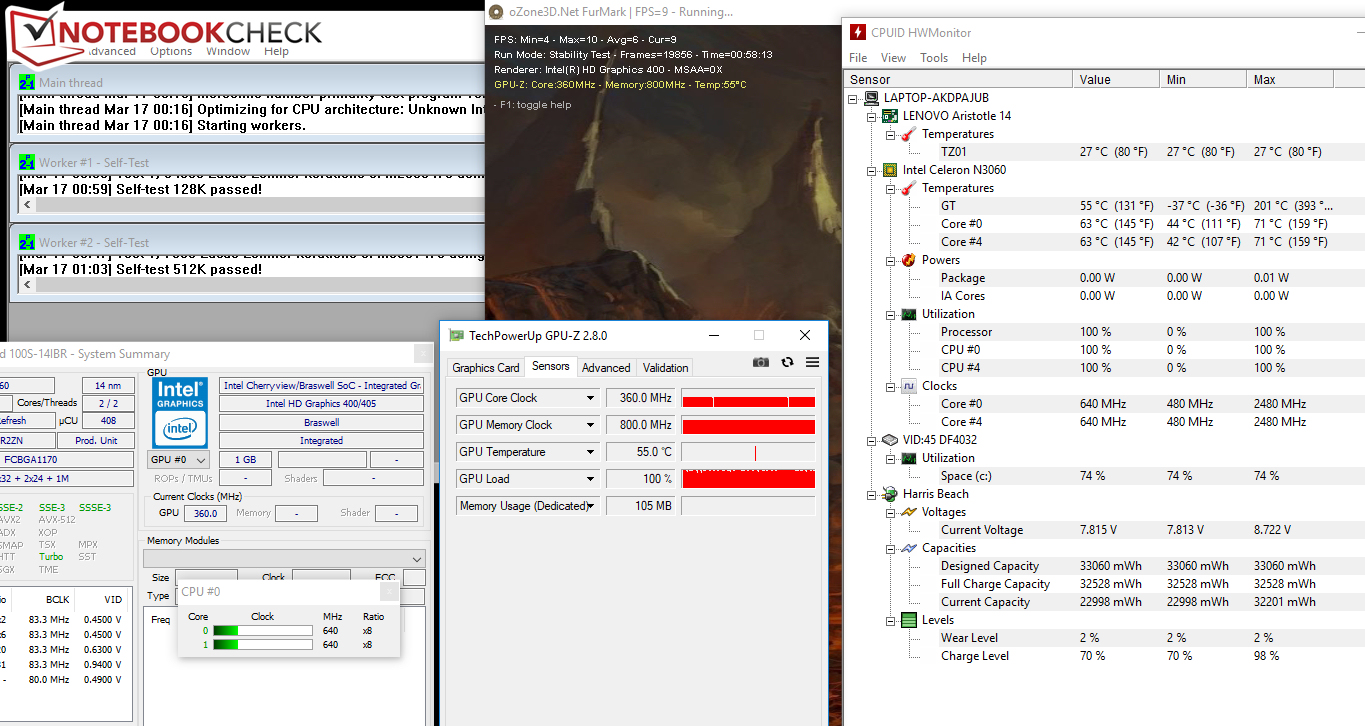The width and height of the screenshot is (1365, 726).
Task: Click the Main thread window icon
Action: click(27, 82)
